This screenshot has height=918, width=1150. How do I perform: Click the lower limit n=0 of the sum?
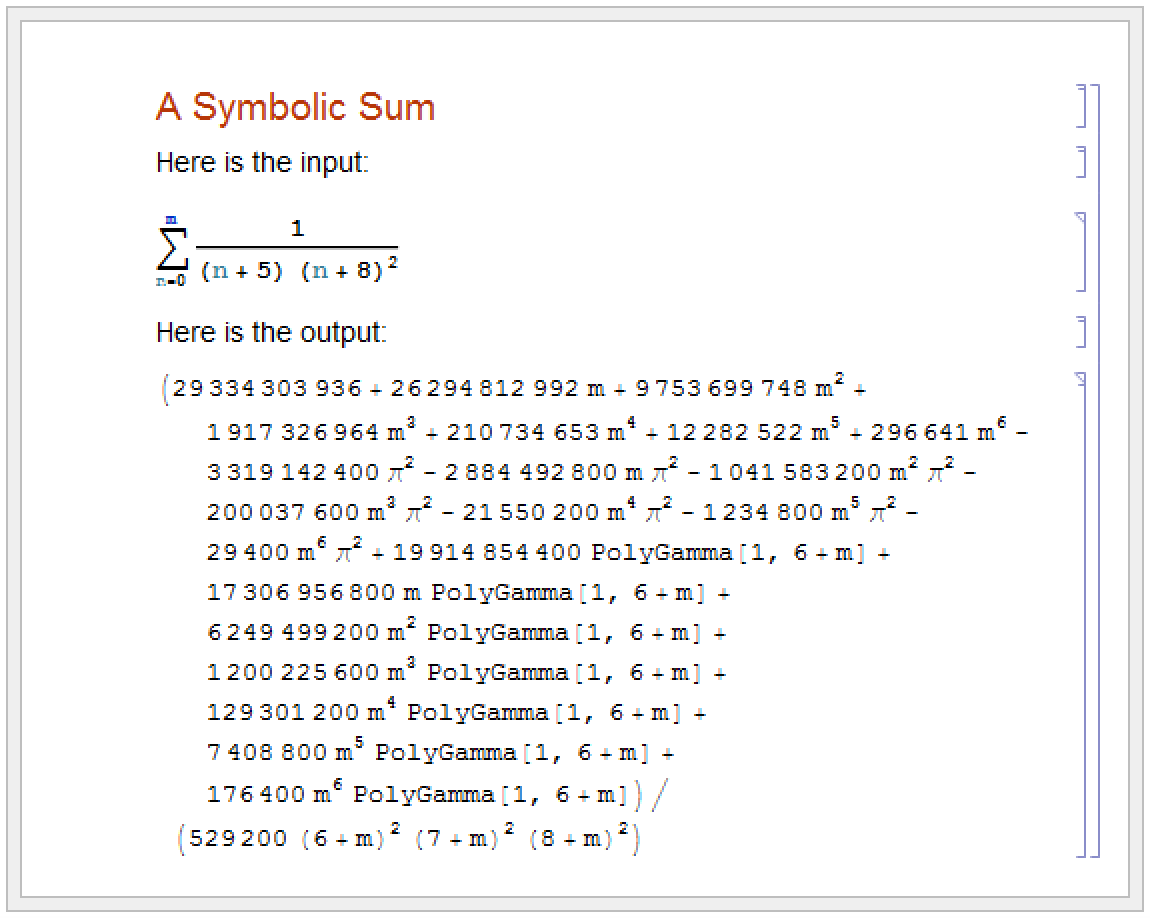170,282
